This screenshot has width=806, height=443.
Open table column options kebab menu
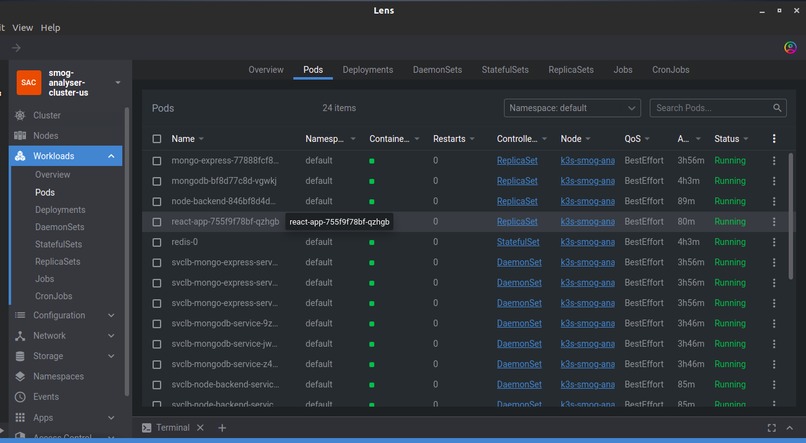click(774, 139)
